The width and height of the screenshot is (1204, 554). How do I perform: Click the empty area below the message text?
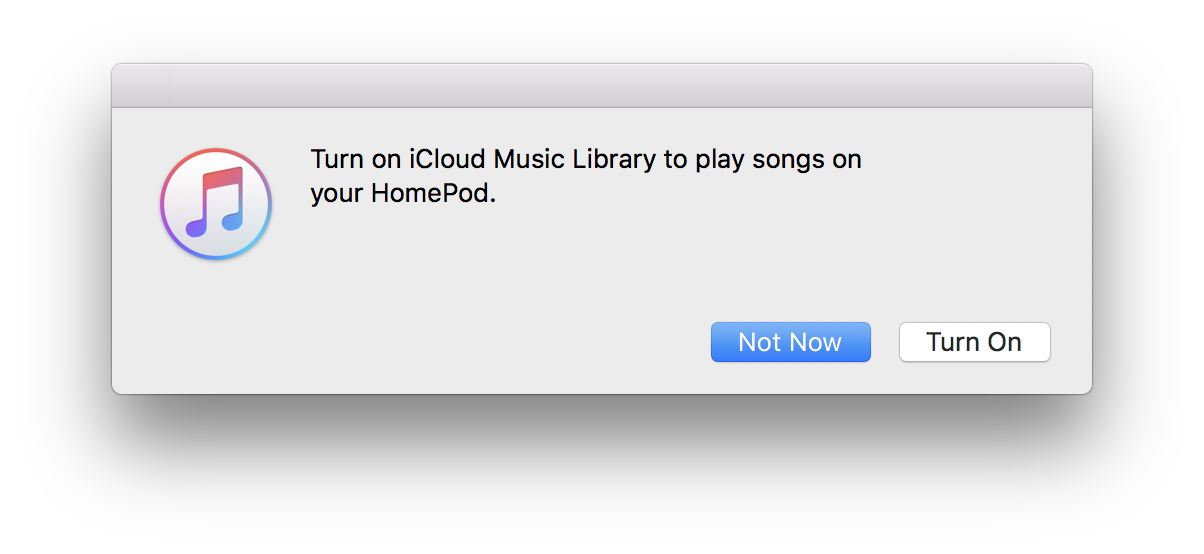(600, 260)
